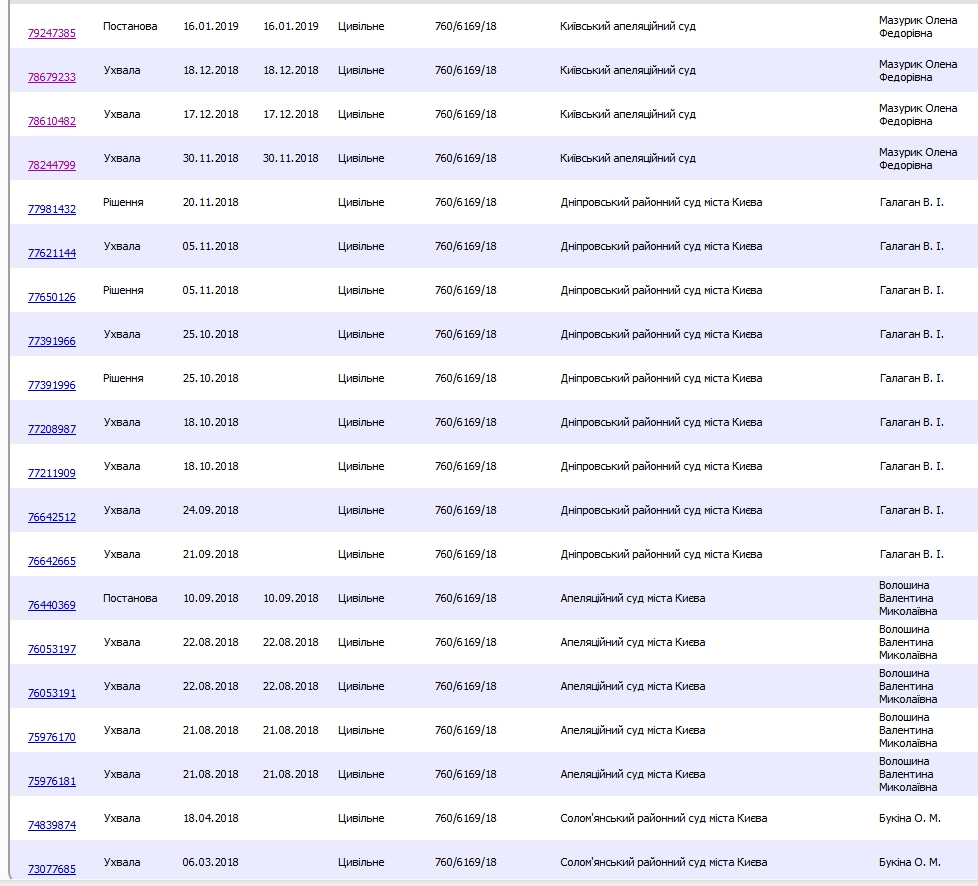Open decision link 76053197

pyautogui.click(x=52, y=649)
